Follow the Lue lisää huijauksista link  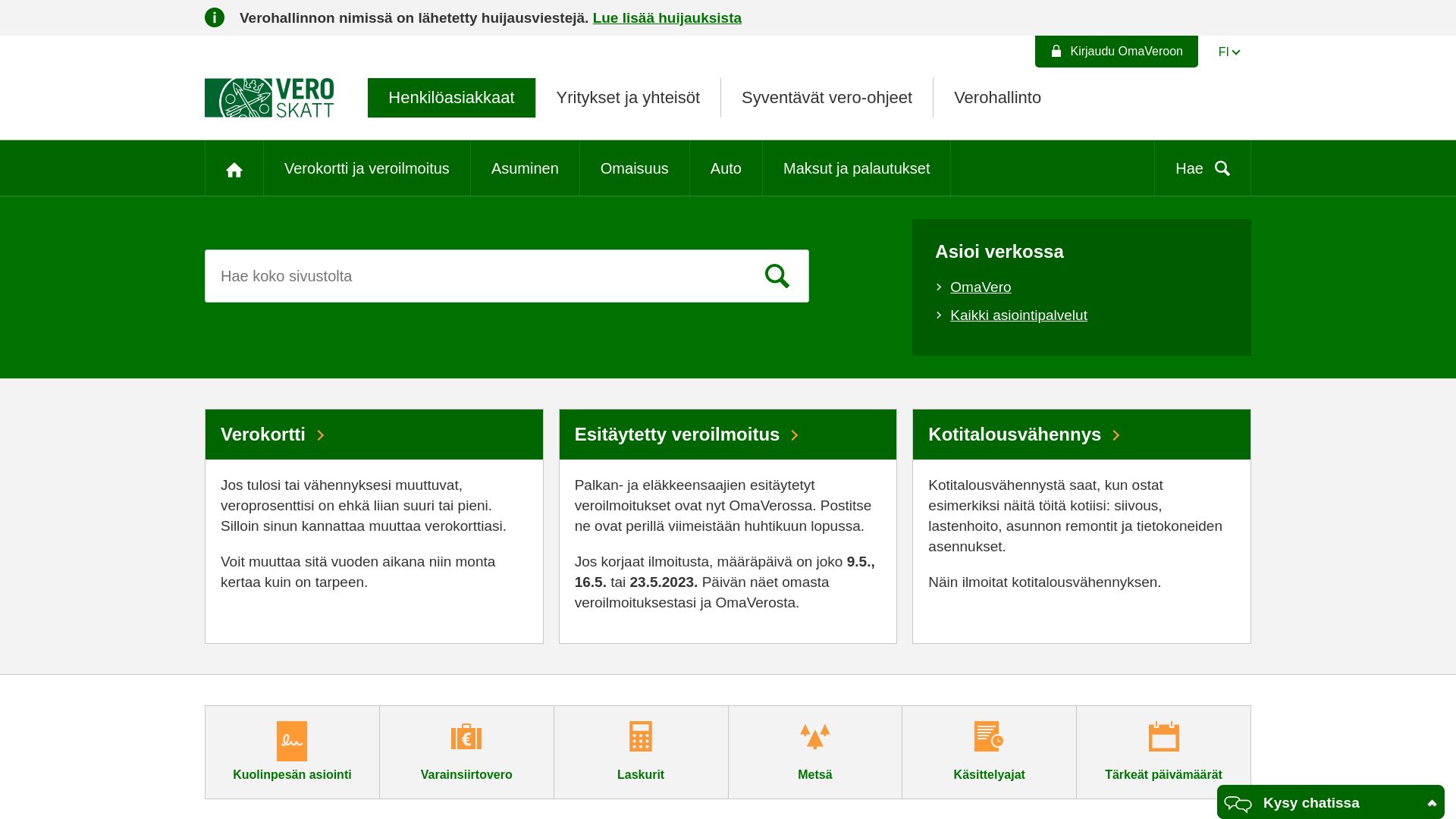point(667,18)
